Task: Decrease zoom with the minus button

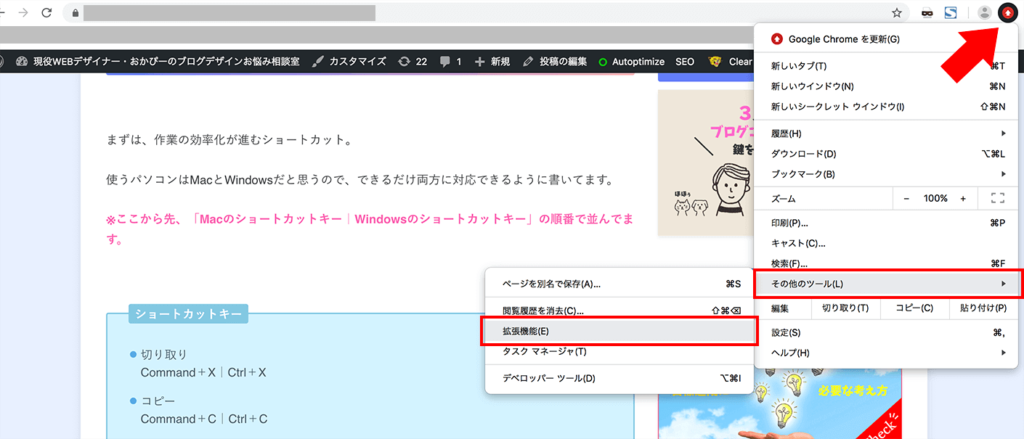Action: pyautogui.click(x=906, y=198)
